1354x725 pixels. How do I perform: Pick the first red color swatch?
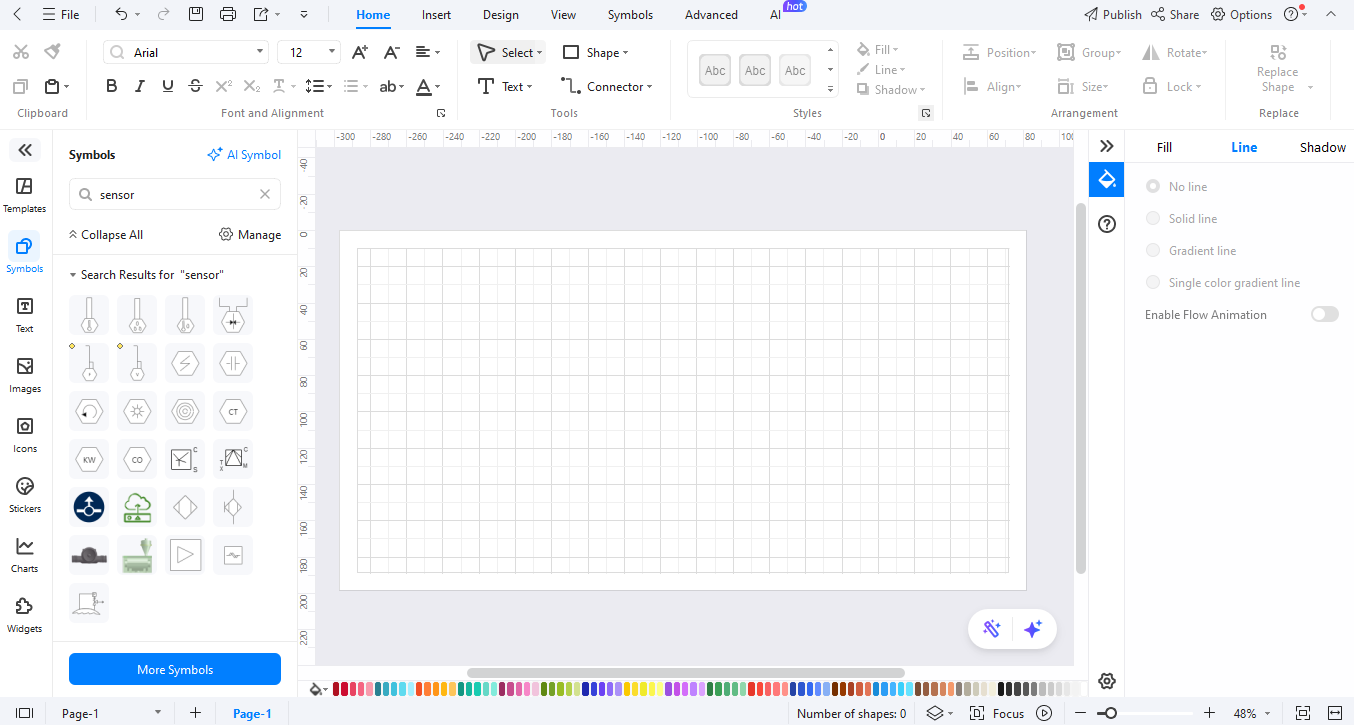point(336,689)
